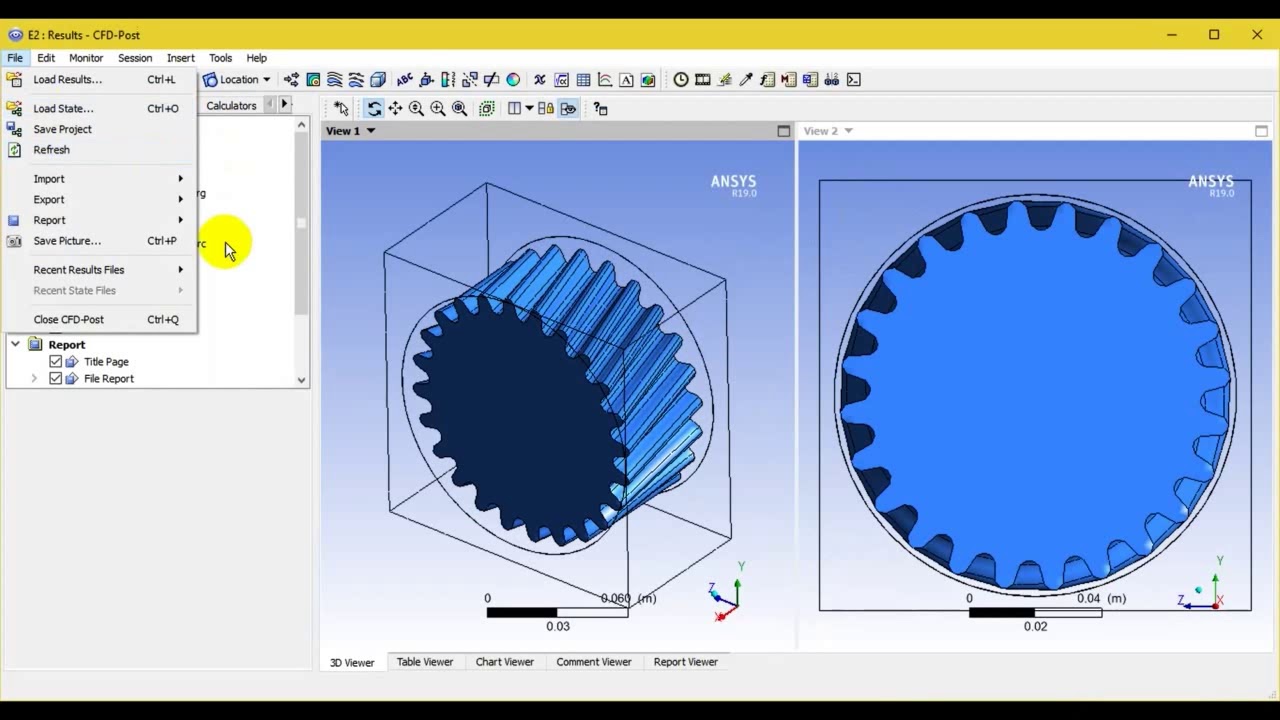Fit view to window icon
This screenshot has width=1280, height=720.
(459, 108)
